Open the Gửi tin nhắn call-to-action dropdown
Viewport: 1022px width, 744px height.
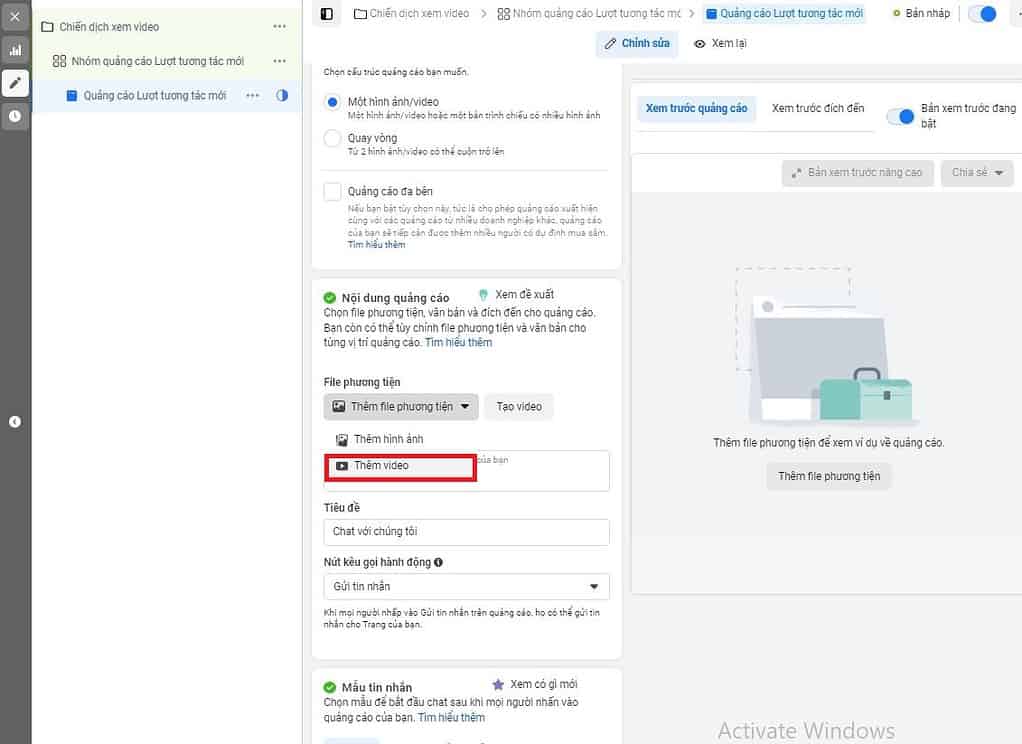point(466,586)
